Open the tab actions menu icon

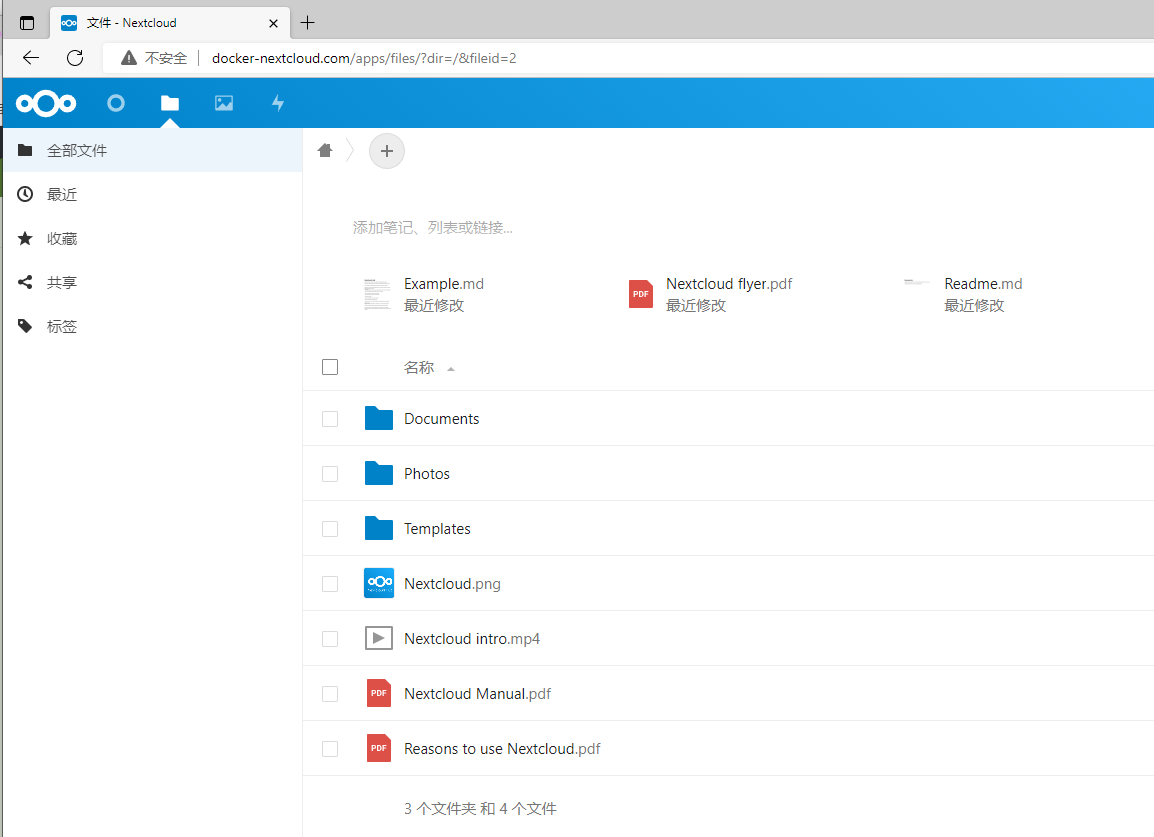tap(26, 23)
